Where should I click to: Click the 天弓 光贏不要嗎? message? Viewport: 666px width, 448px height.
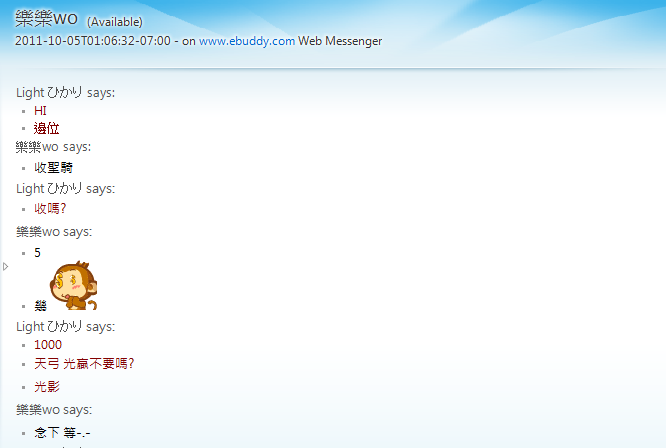84,363
